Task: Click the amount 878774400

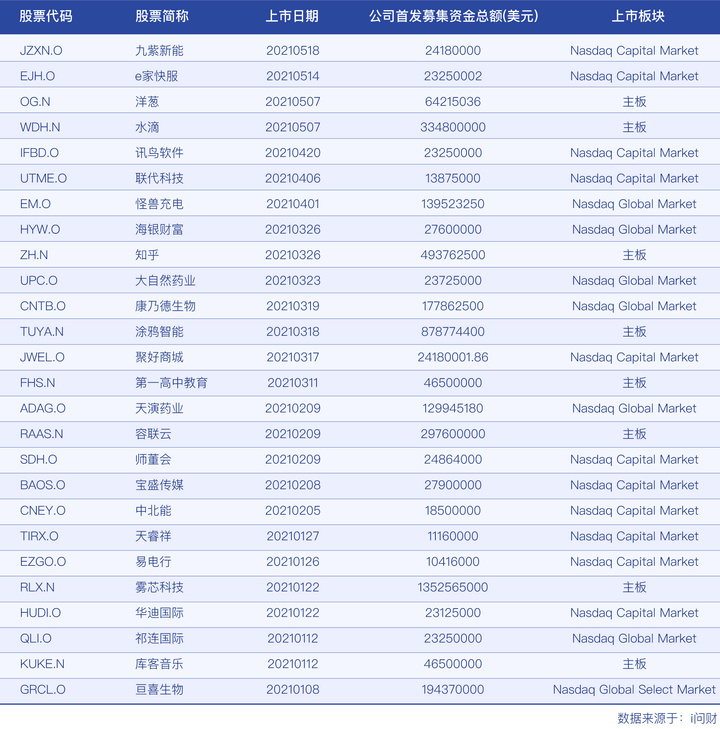Action: (453, 332)
